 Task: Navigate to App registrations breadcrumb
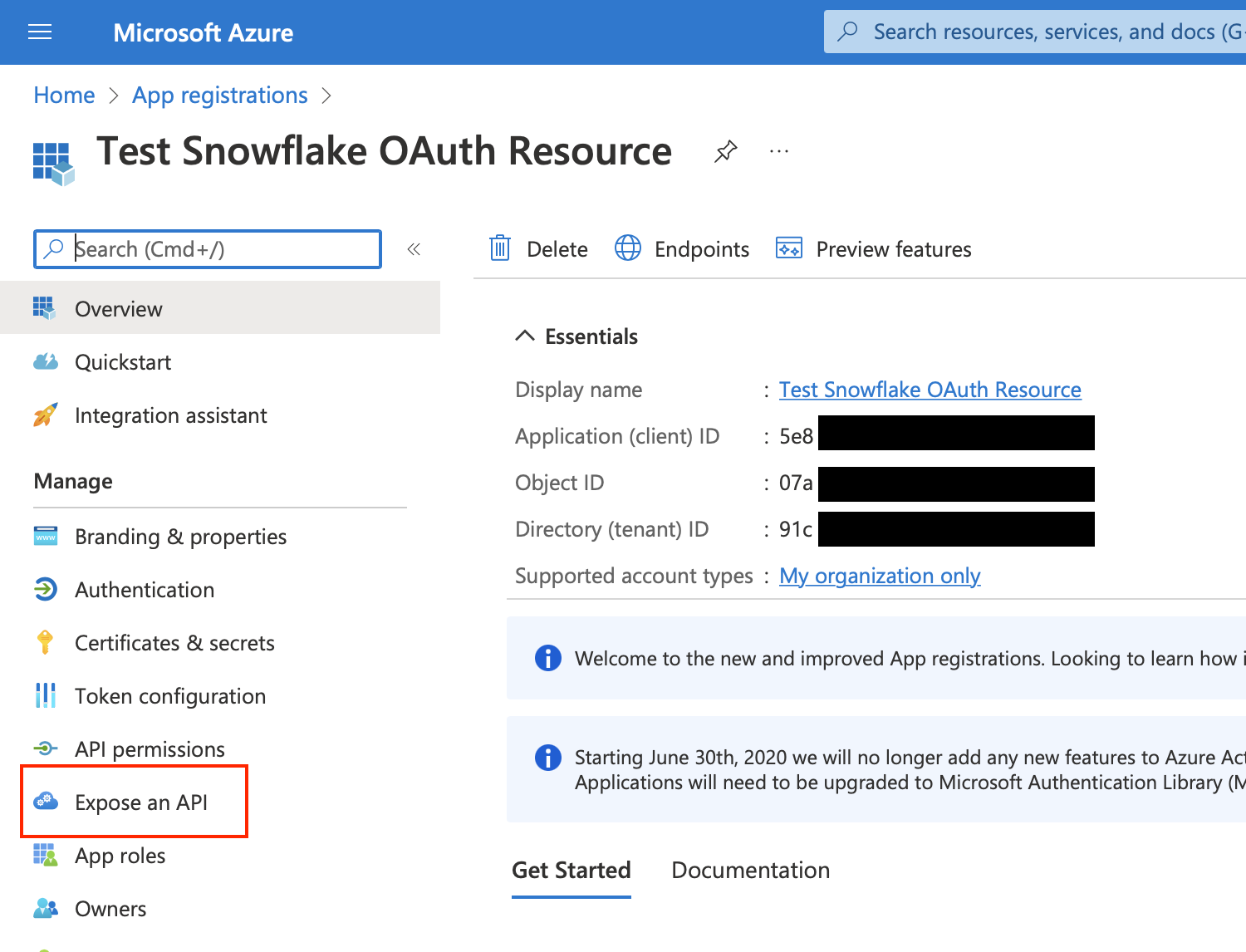219,95
